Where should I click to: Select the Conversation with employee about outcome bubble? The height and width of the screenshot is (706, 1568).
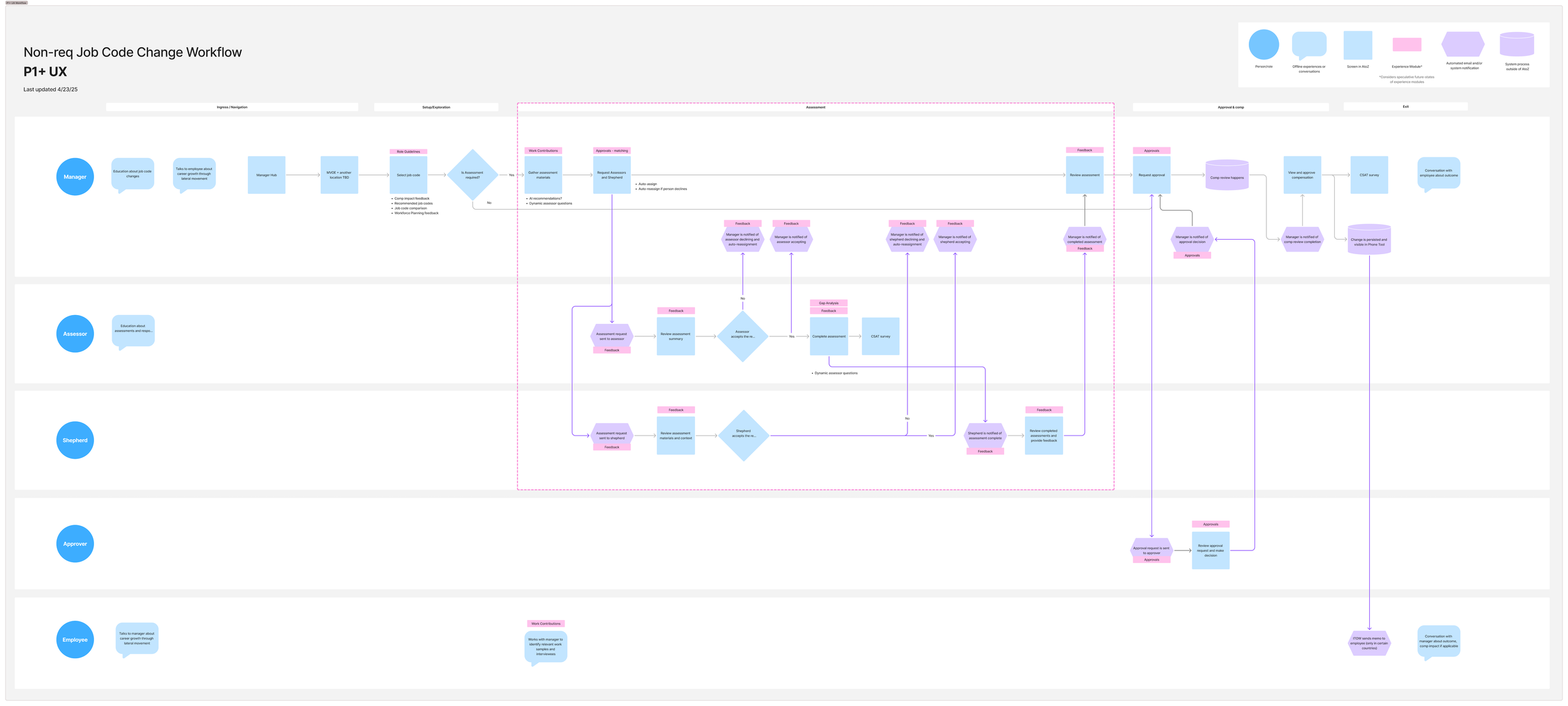[1439, 174]
